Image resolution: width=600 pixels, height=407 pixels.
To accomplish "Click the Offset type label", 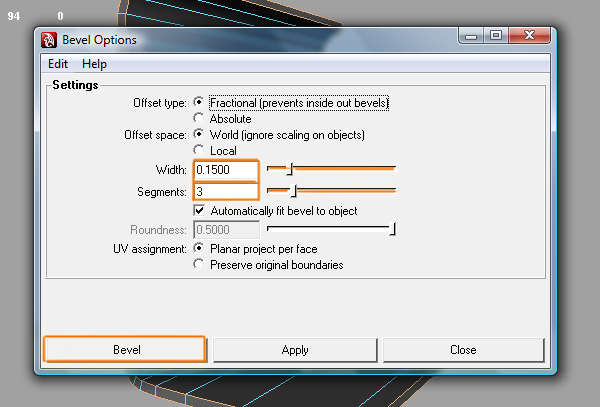I will [160, 103].
